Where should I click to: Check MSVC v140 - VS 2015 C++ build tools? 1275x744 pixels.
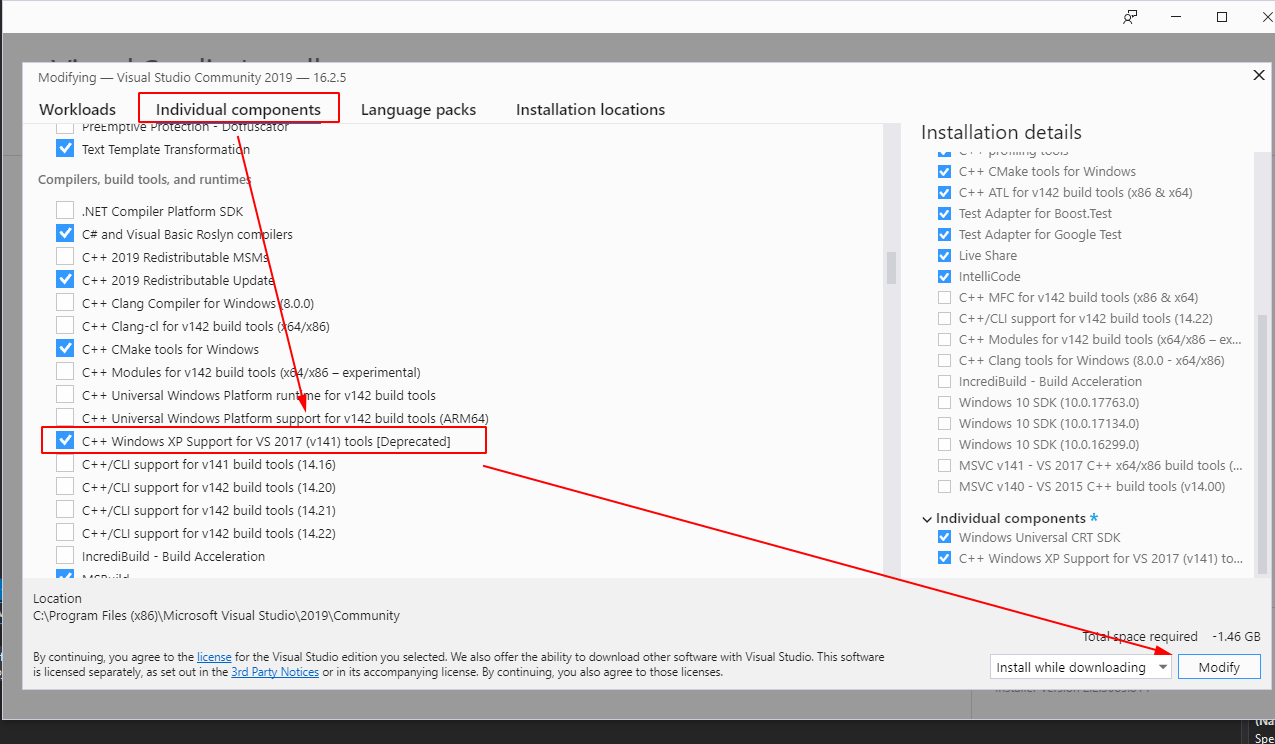[945, 486]
